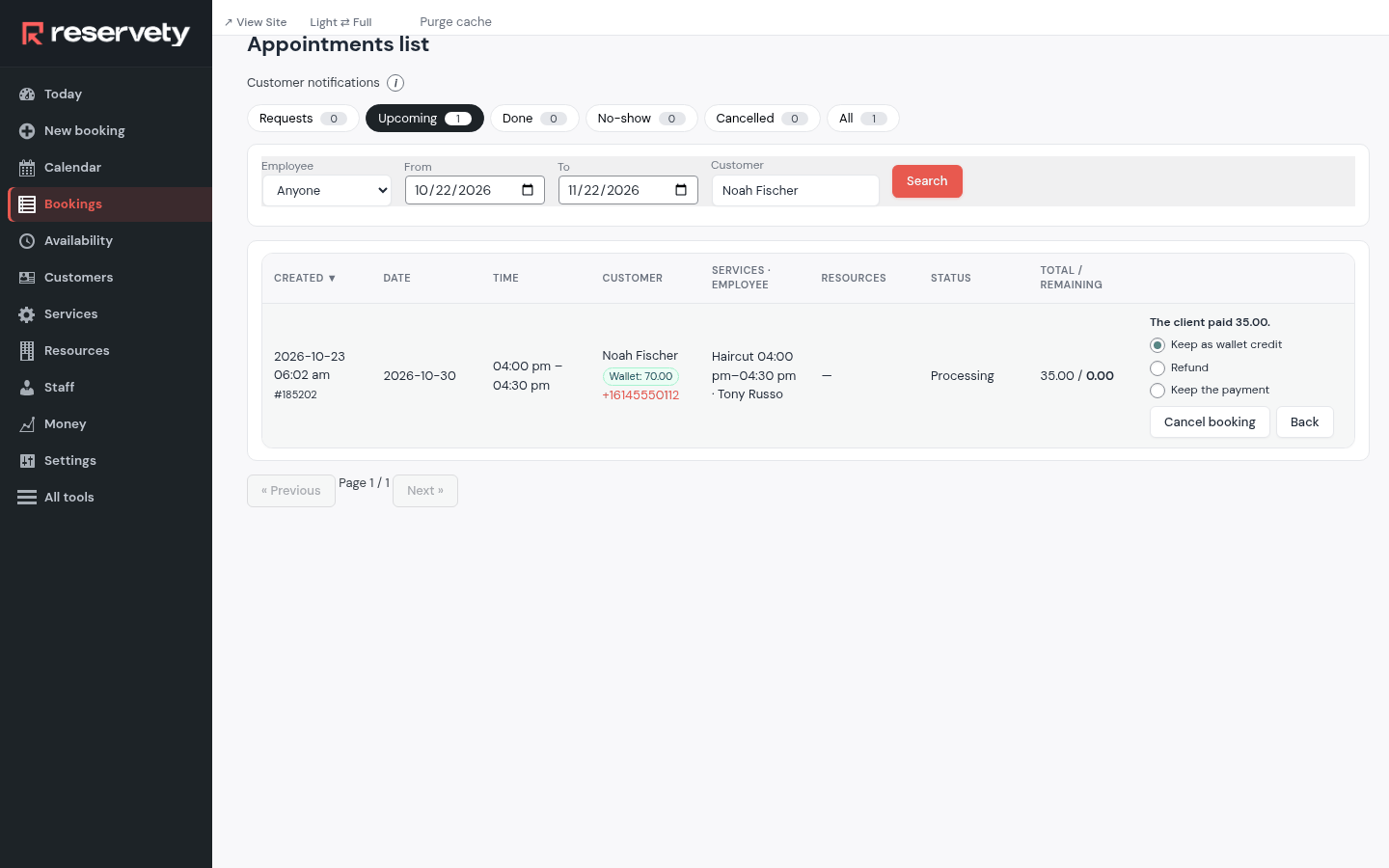Open the All tools hamburger icon

pyautogui.click(x=27, y=498)
